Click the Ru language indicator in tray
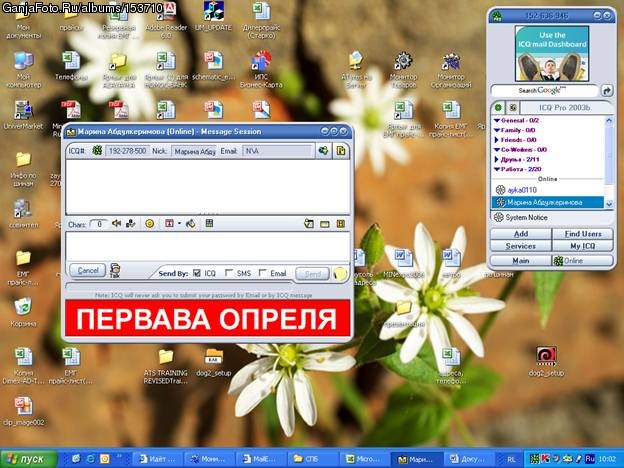The width and height of the screenshot is (624, 468). 590,459
